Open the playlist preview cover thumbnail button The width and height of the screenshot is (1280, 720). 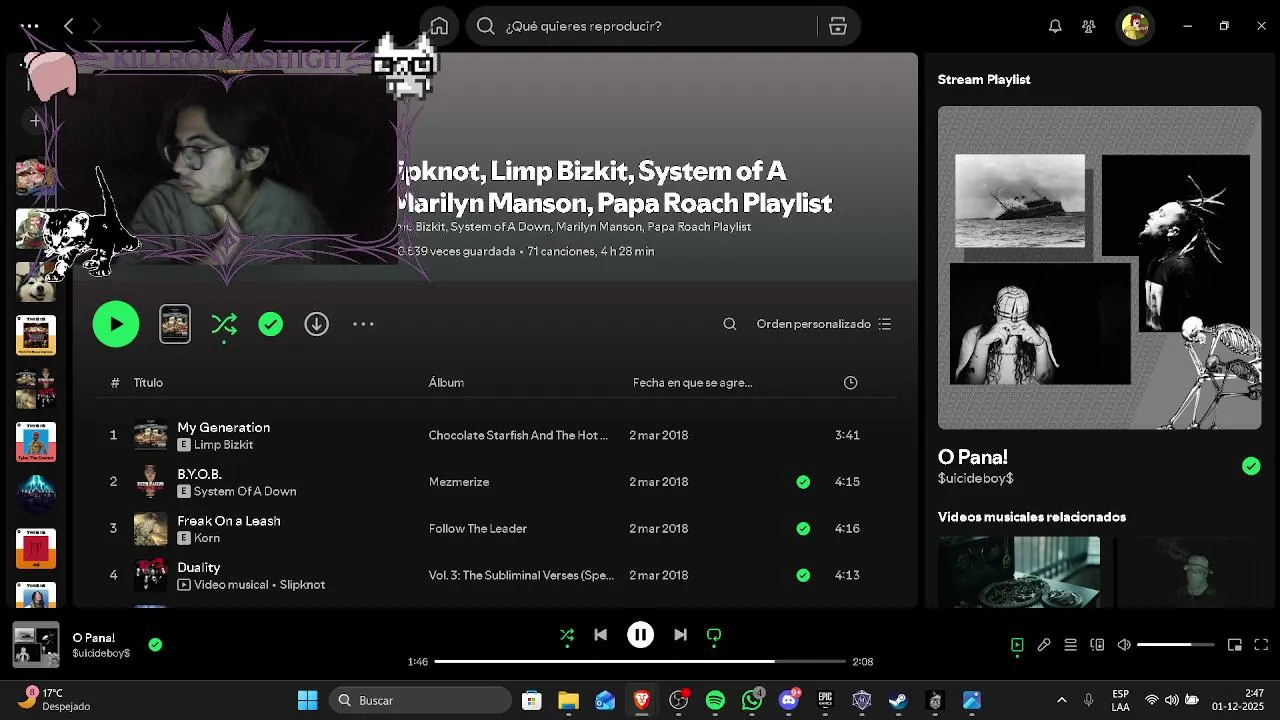(x=175, y=324)
